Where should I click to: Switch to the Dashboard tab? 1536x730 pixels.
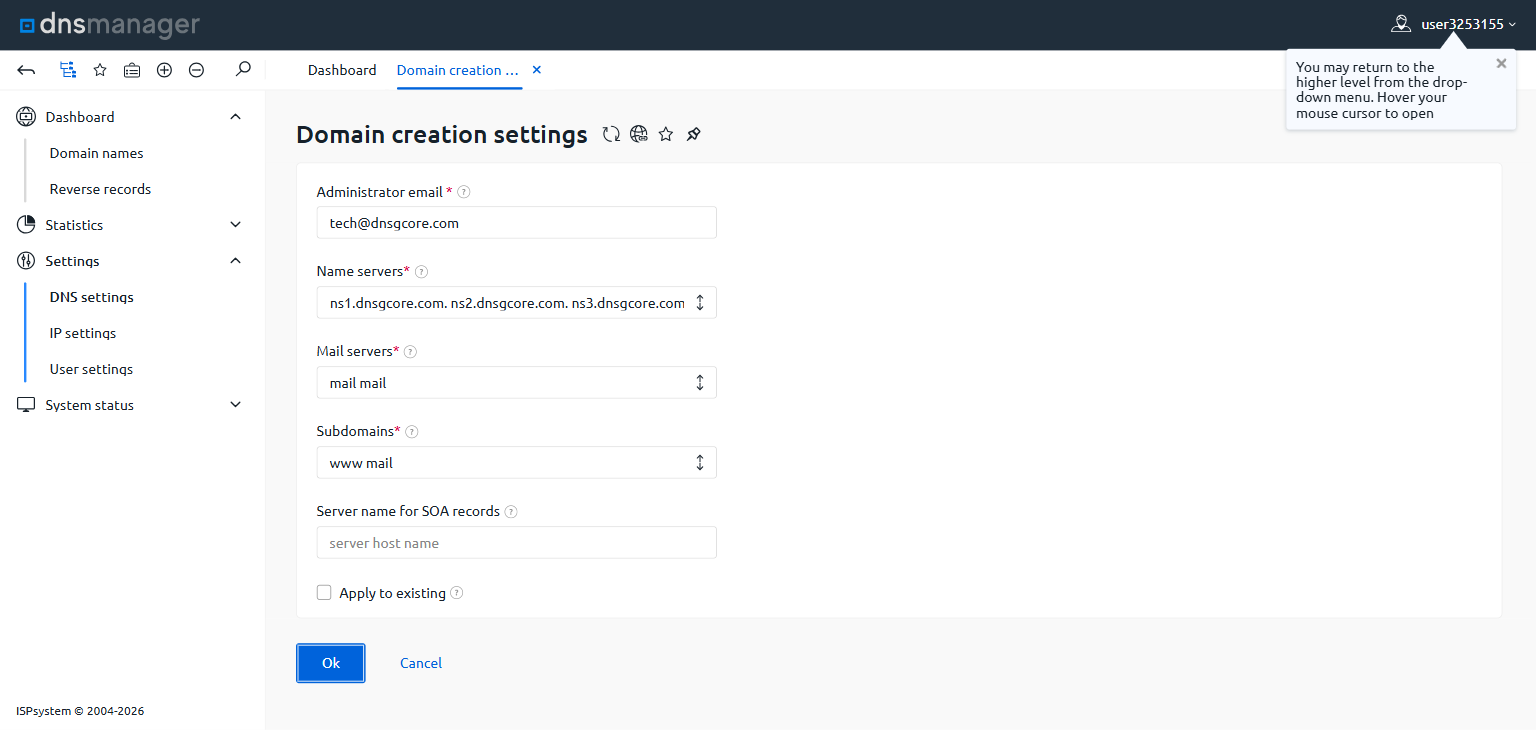(342, 70)
